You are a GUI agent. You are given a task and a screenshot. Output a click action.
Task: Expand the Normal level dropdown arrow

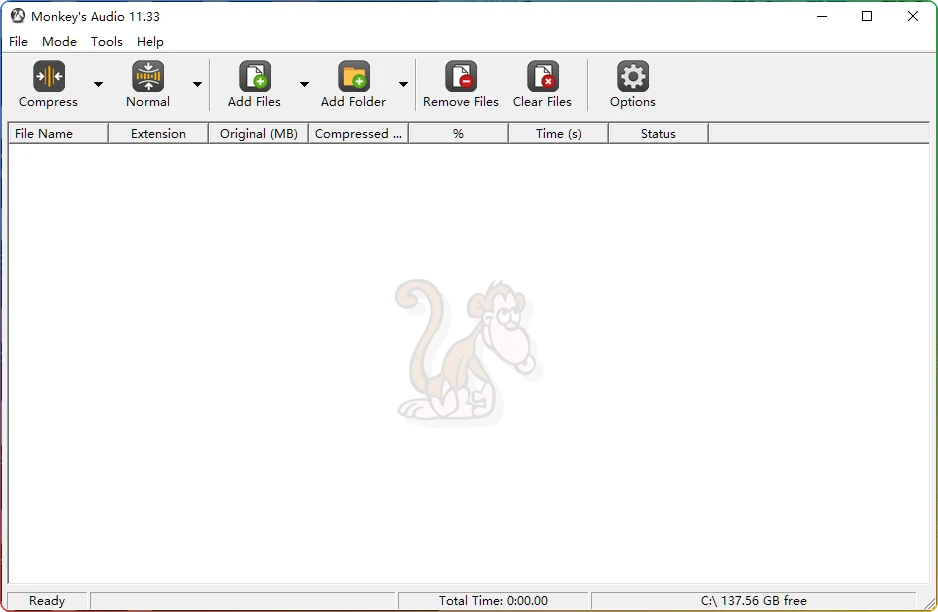point(197,84)
